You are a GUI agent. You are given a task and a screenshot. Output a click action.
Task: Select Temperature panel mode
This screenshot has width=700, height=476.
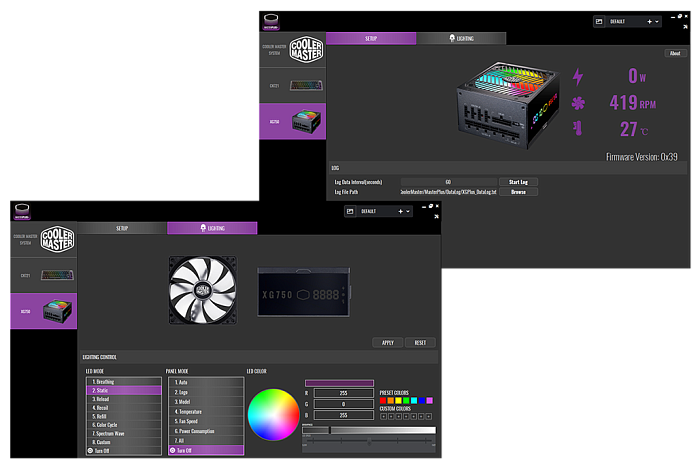point(206,412)
